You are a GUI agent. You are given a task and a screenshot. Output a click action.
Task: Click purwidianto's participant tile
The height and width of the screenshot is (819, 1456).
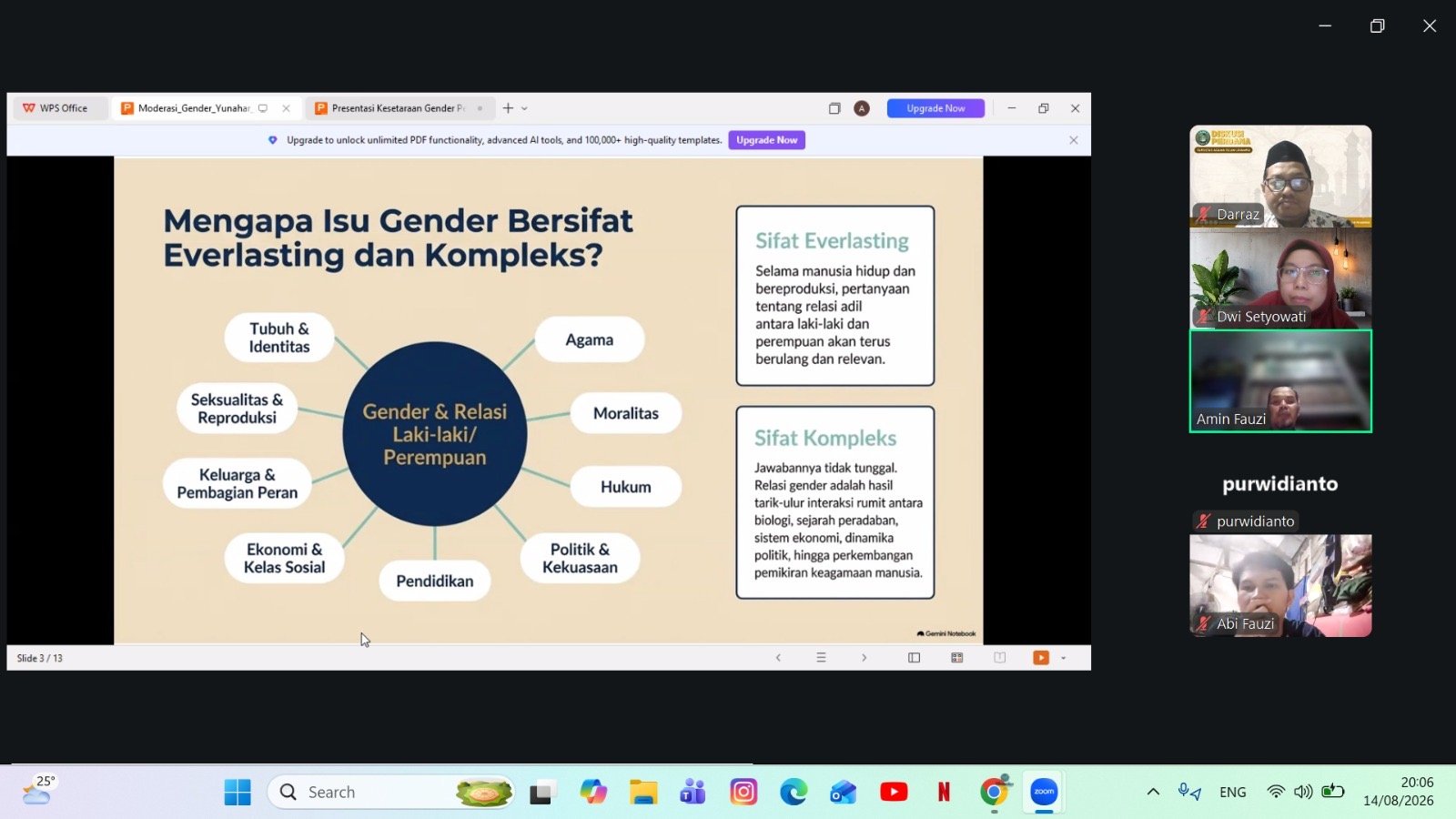(1280, 483)
